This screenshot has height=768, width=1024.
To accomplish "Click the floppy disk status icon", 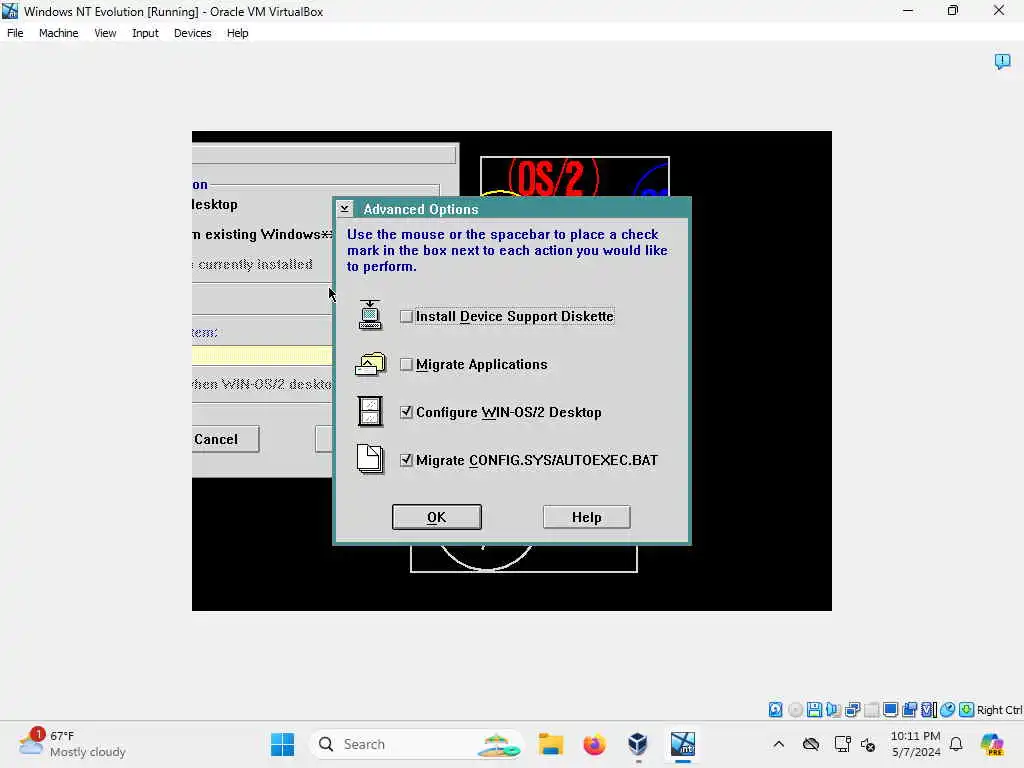I will point(814,710).
